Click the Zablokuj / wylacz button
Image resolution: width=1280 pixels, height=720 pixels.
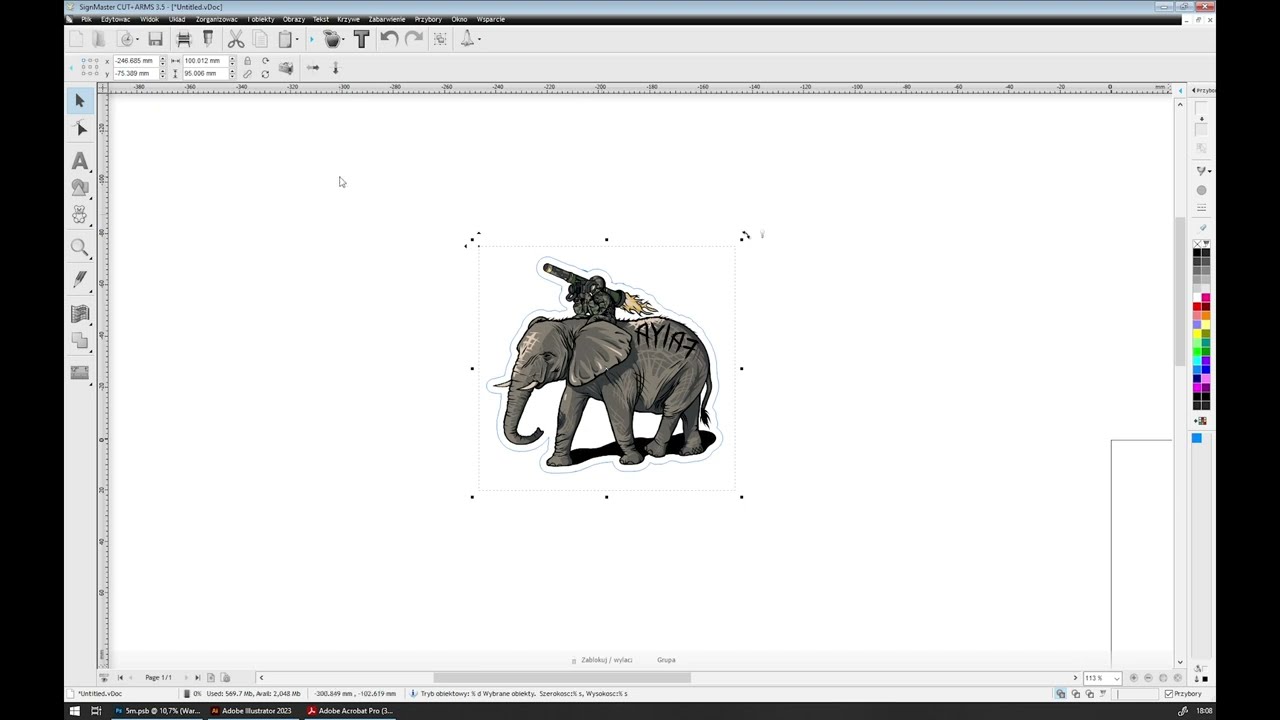pyautogui.click(x=606, y=660)
